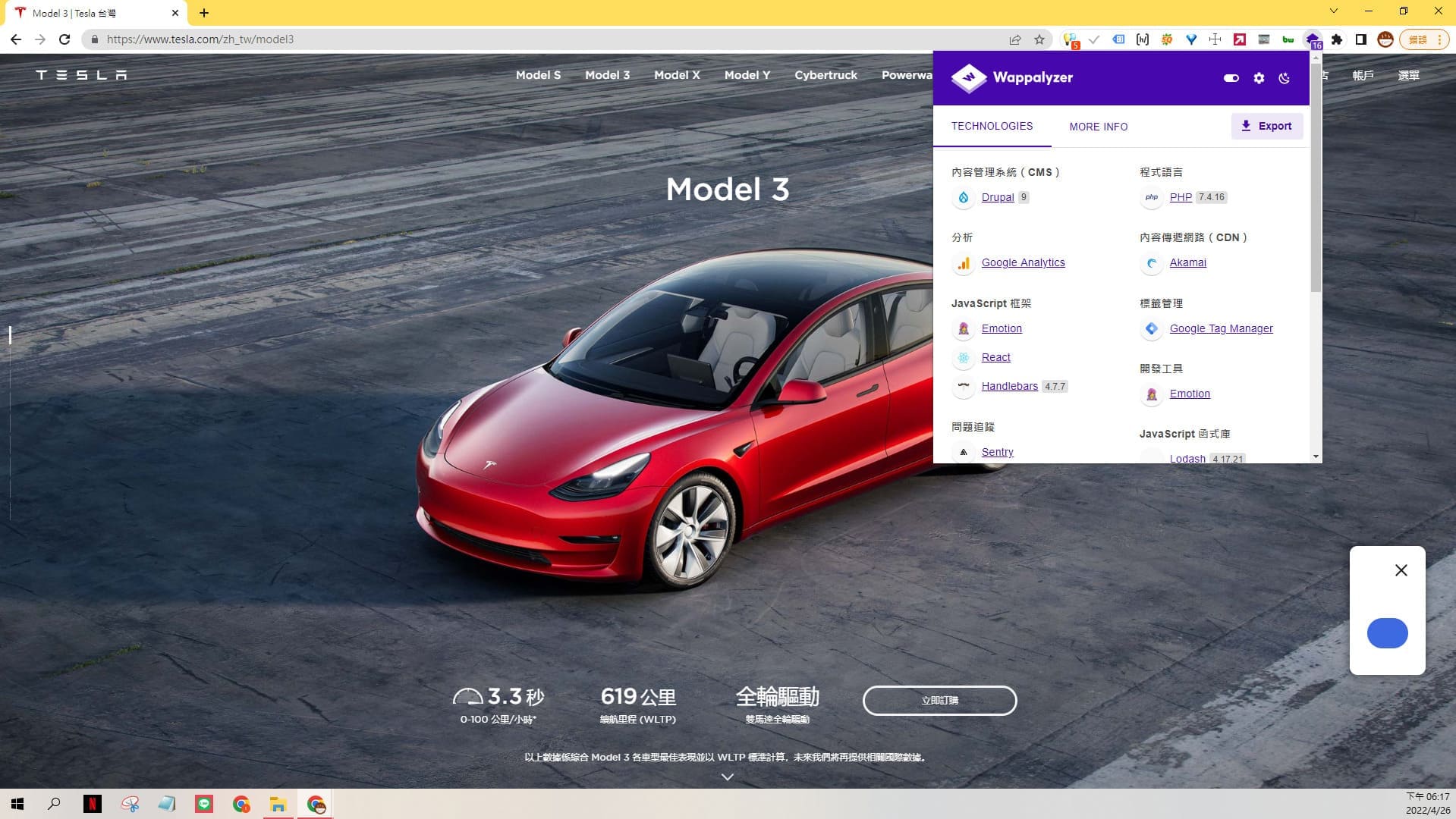Viewport: 1456px width, 819px height.
Task: Click the Export button
Action: [1266, 126]
